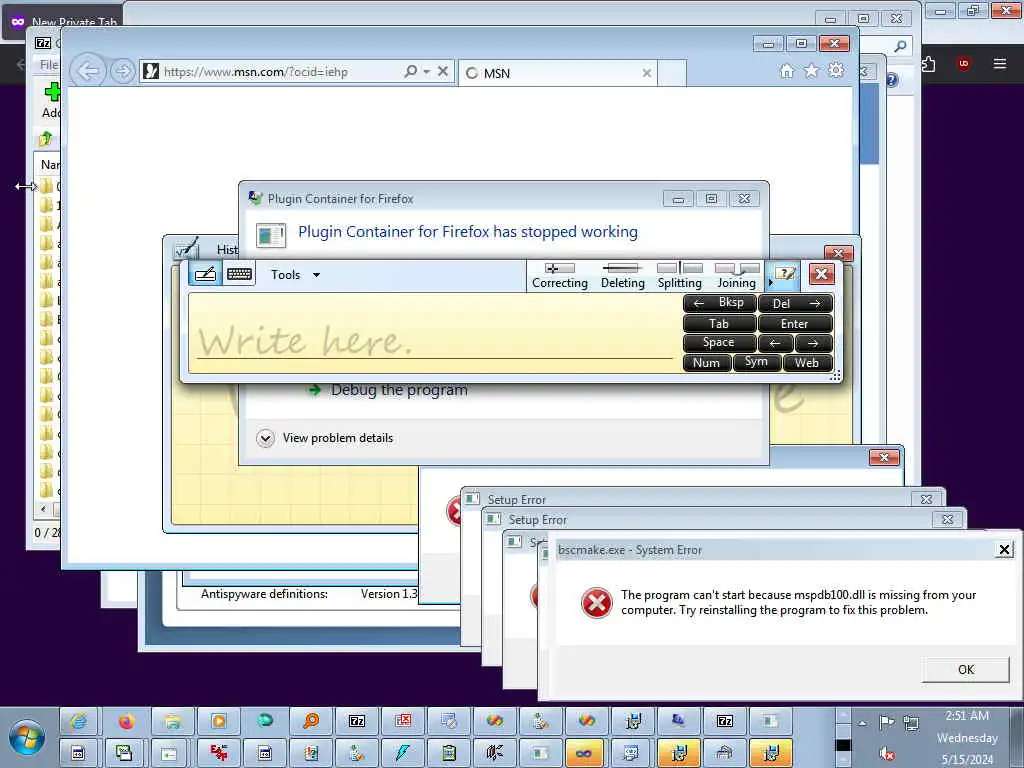Viewport: 1024px width, 768px height.
Task: Click Internet Explorer back button
Action: pos(88,71)
